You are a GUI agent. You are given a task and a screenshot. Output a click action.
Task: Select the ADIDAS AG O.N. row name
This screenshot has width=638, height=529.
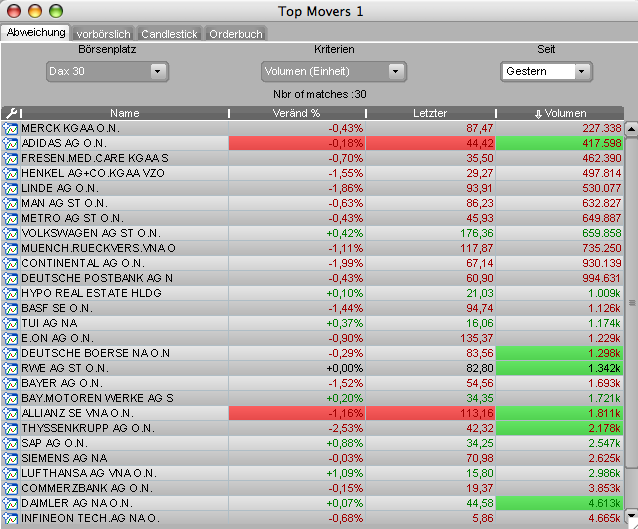(x=64, y=144)
